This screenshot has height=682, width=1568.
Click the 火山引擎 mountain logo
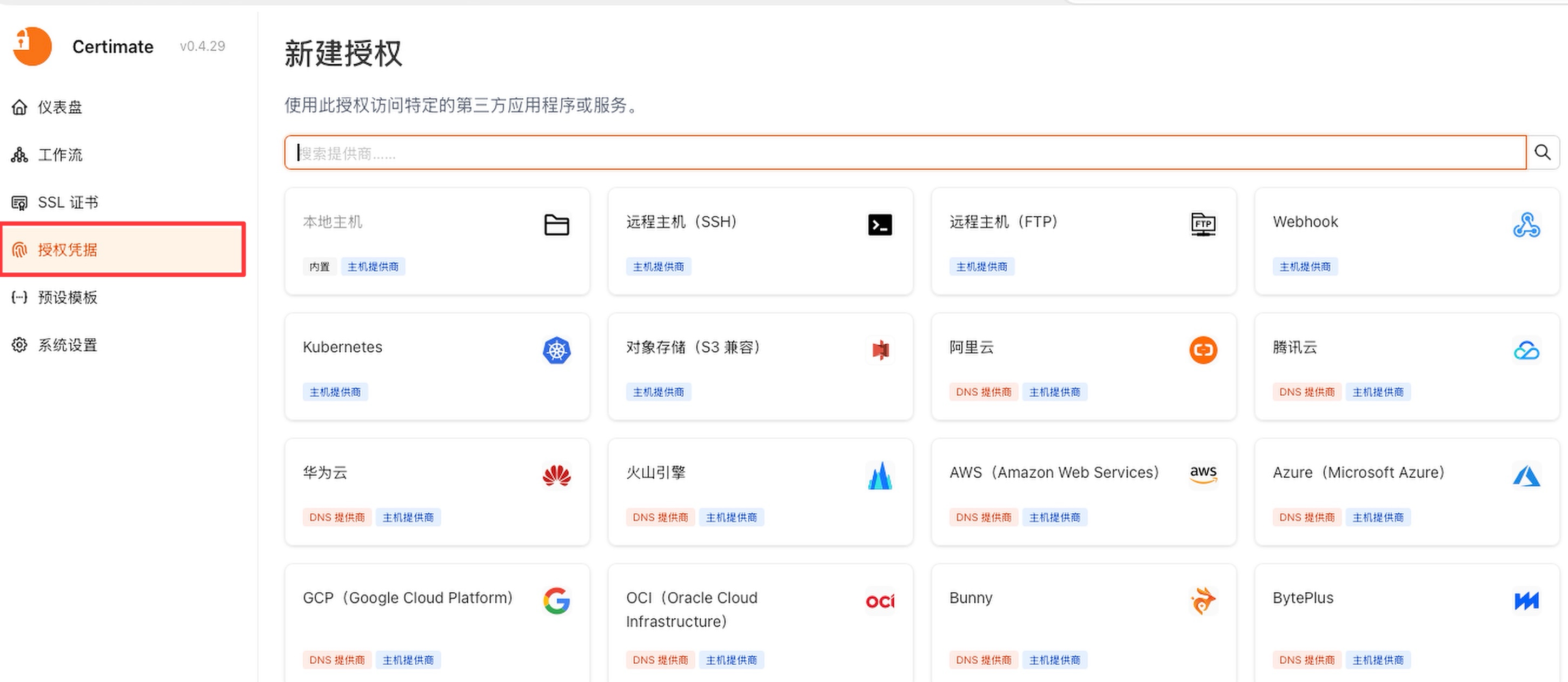pyautogui.click(x=880, y=476)
